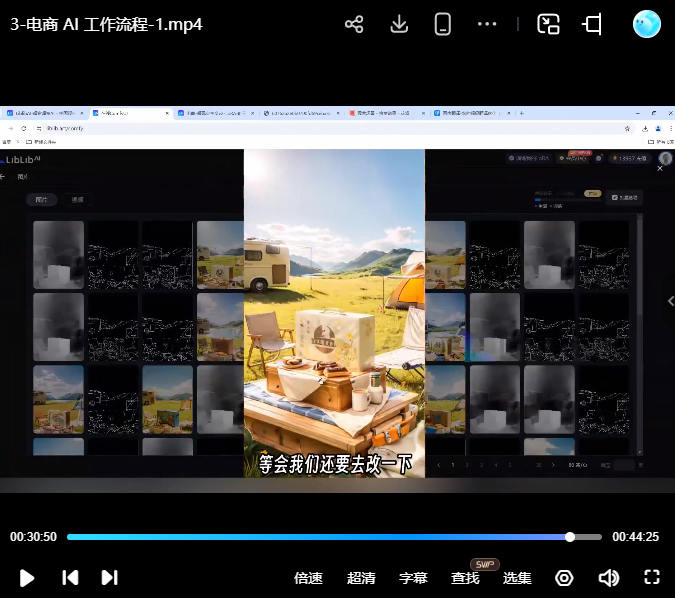This screenshot has width=675, height=598.
Task: Mute the video volume
Action: (x=608, y=578)
